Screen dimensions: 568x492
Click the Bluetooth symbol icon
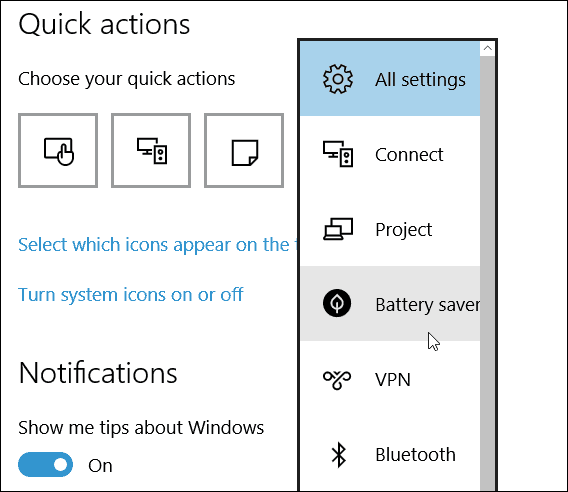(339, 455)
